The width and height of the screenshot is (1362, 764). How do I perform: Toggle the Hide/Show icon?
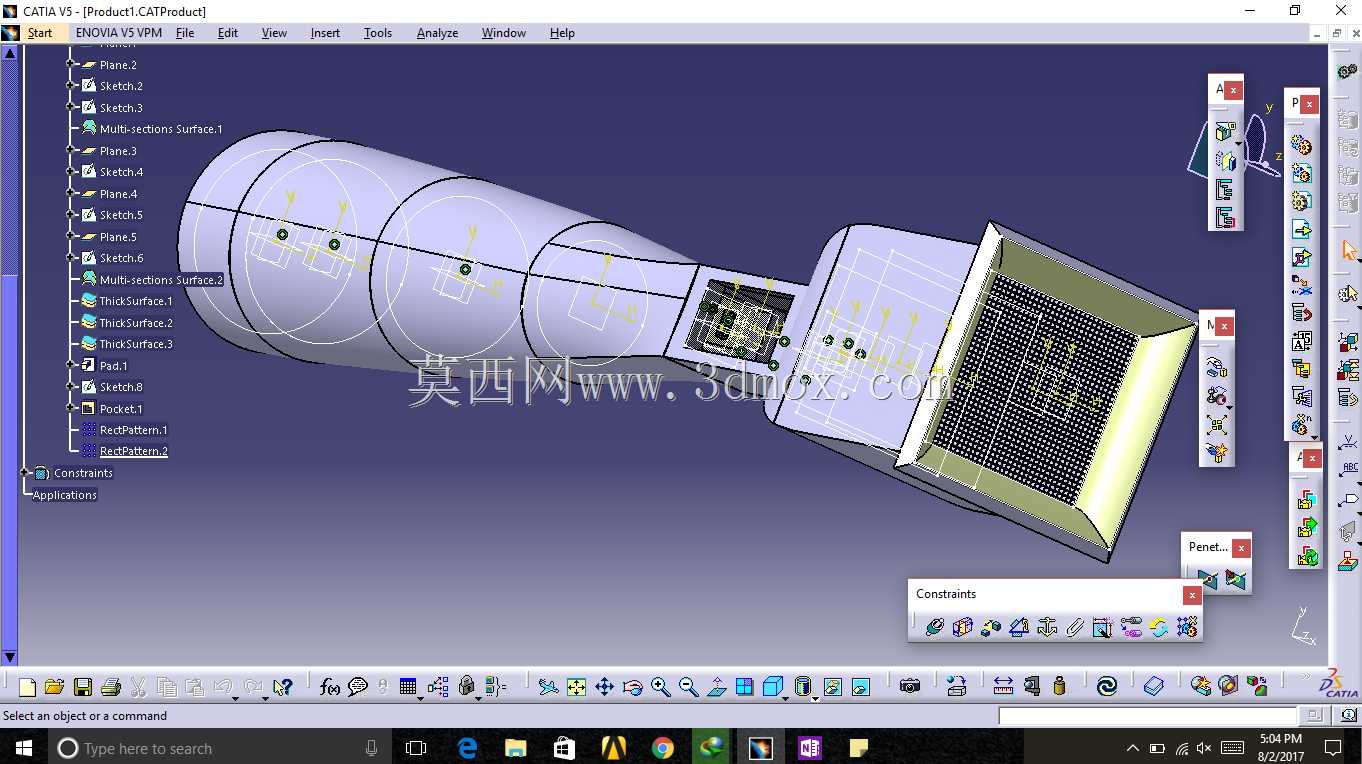point(833,687)
